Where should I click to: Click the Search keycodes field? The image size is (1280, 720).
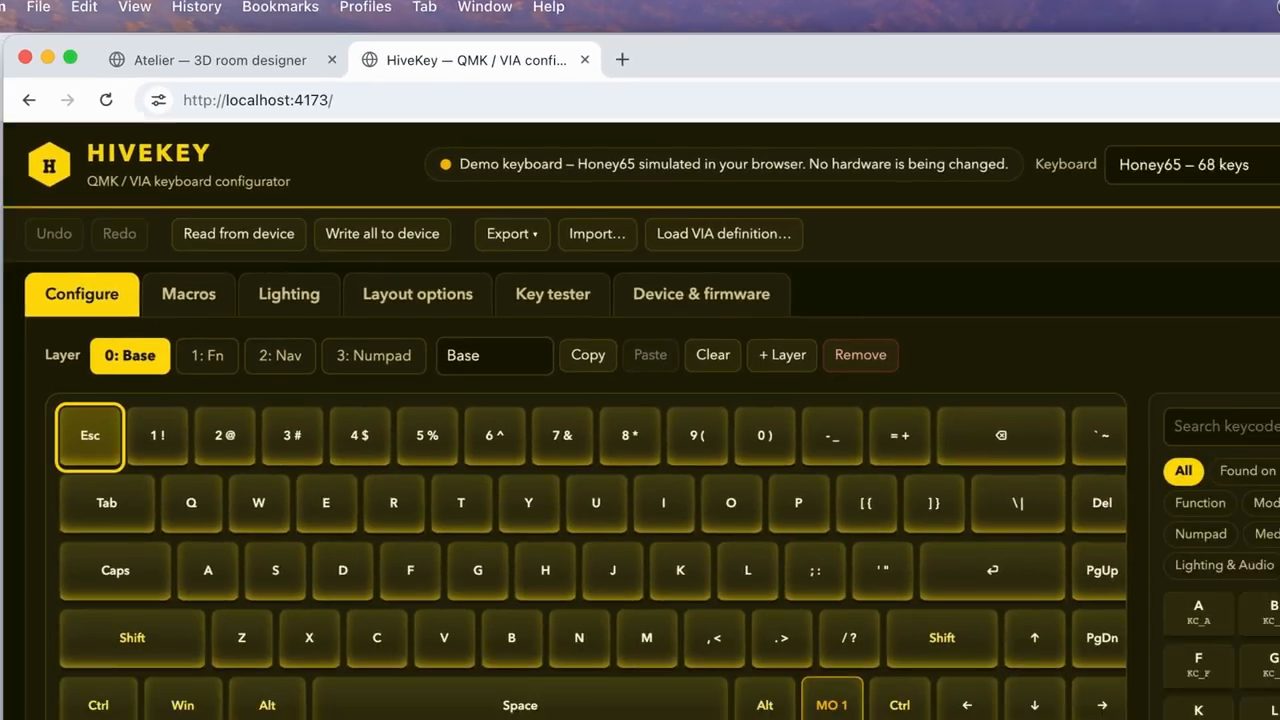pyautogui.click(x=1222, y=427)
